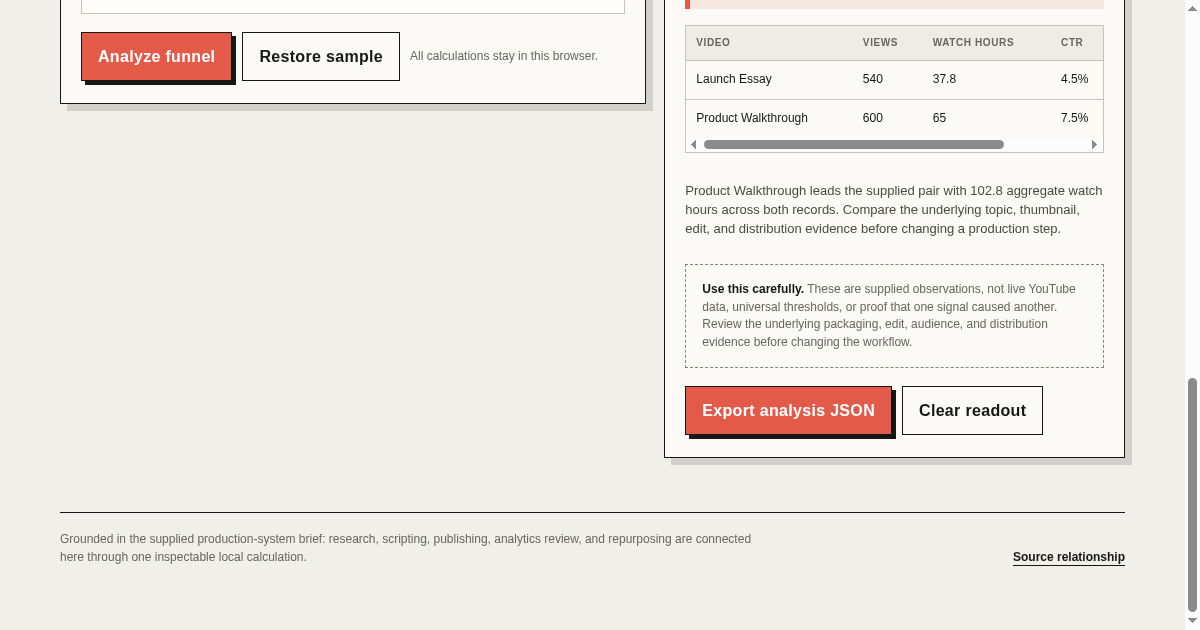Click the input field above Analyze funnel
Image resolution: width=1200 pixels, height=630 pixels.
pos(353,6)
